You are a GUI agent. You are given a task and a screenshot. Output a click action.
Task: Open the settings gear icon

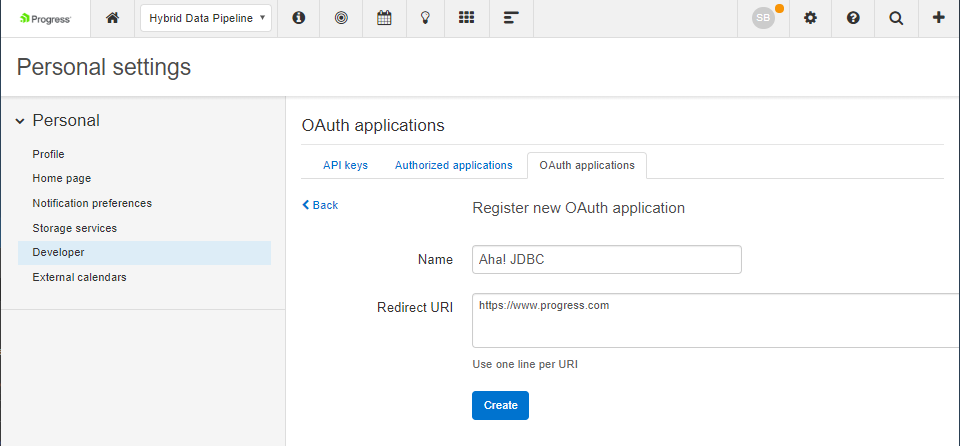coord(810,18)
